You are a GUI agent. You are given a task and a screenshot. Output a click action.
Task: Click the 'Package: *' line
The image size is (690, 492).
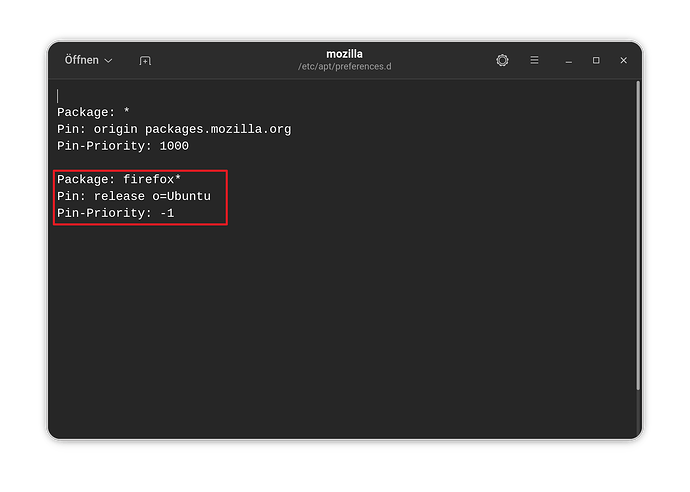click(93, 112)
